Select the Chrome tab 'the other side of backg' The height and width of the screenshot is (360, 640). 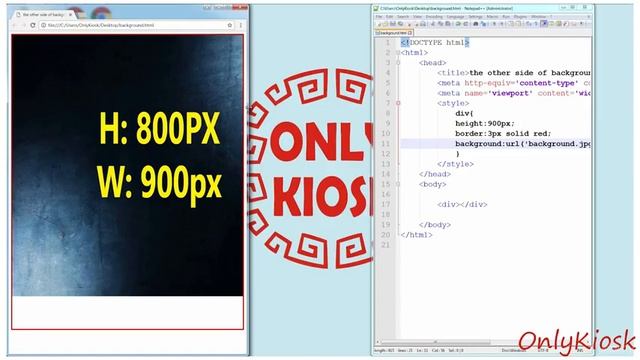tap(43, 14)
